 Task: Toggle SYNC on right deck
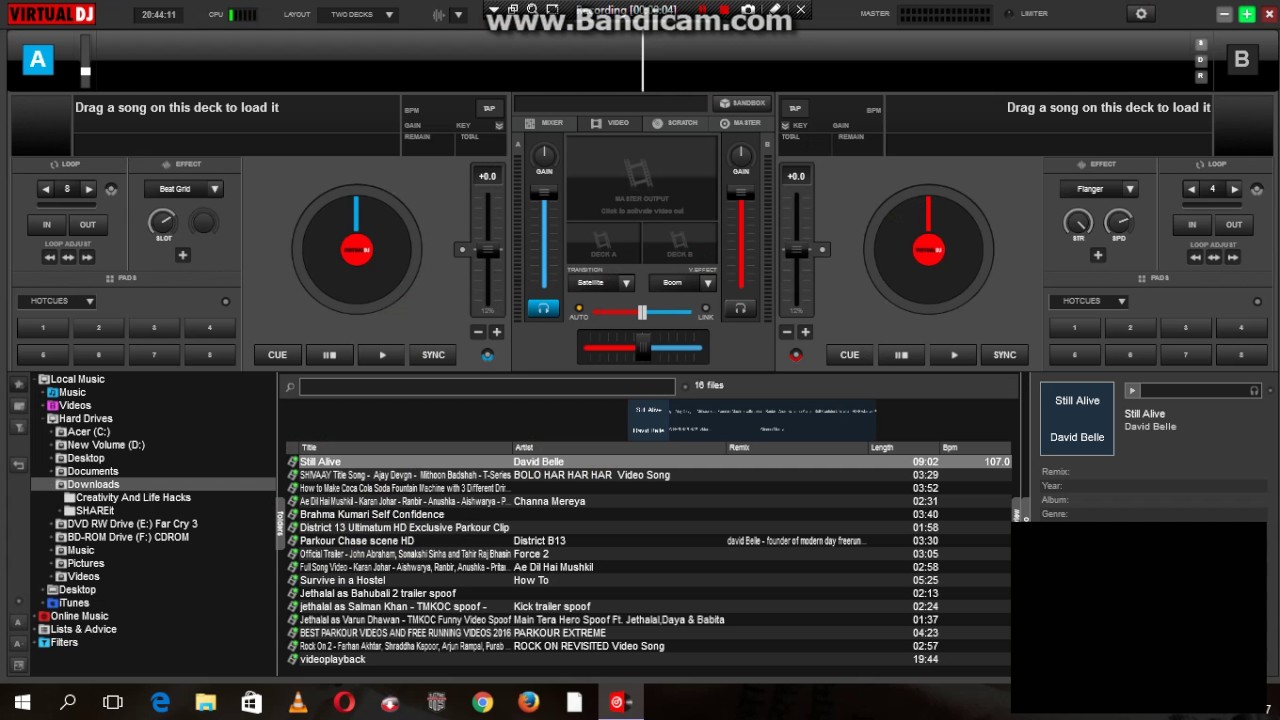click(x=1005, y=355)
